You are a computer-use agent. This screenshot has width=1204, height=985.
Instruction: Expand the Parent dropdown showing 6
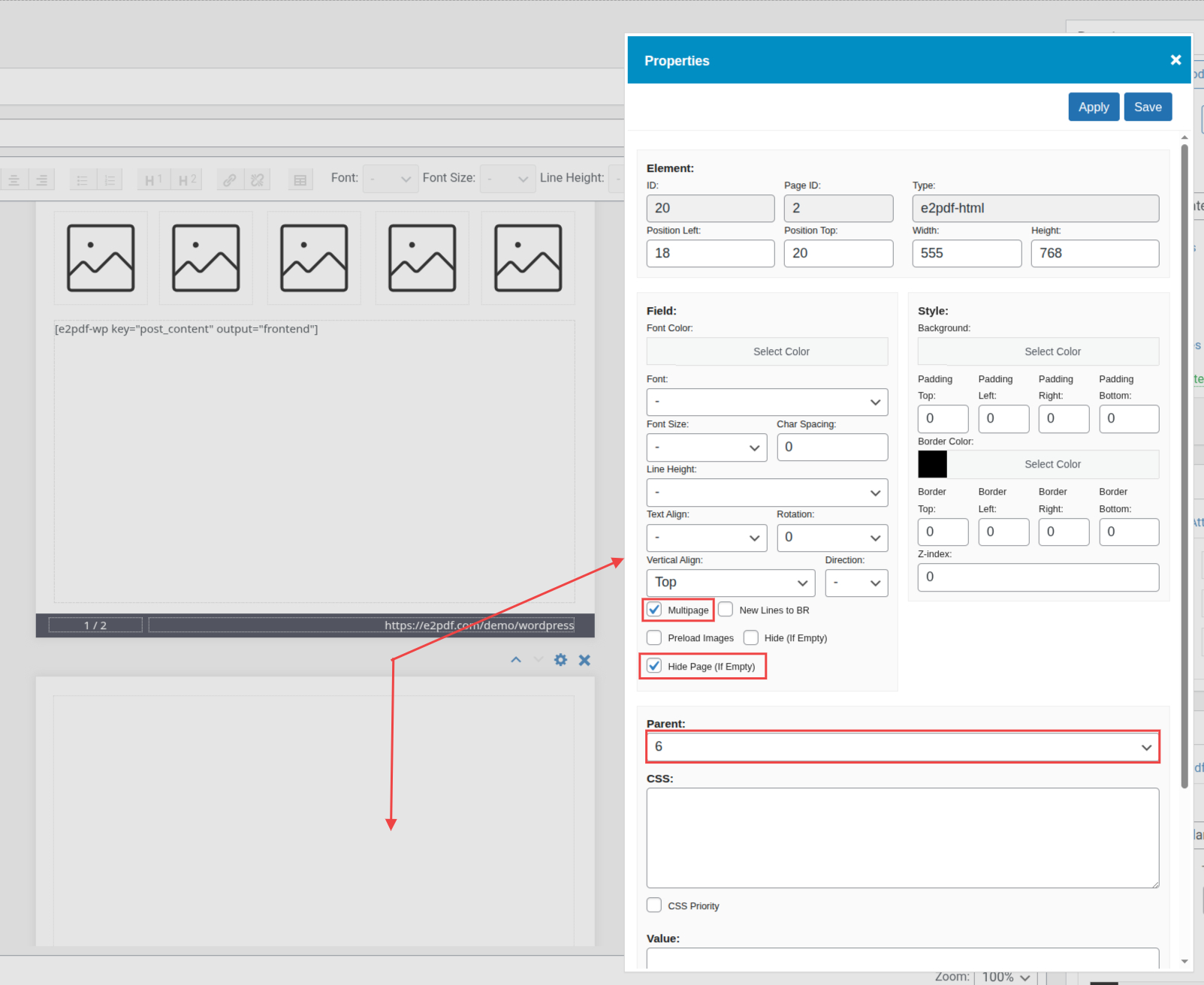pos(902,747)
